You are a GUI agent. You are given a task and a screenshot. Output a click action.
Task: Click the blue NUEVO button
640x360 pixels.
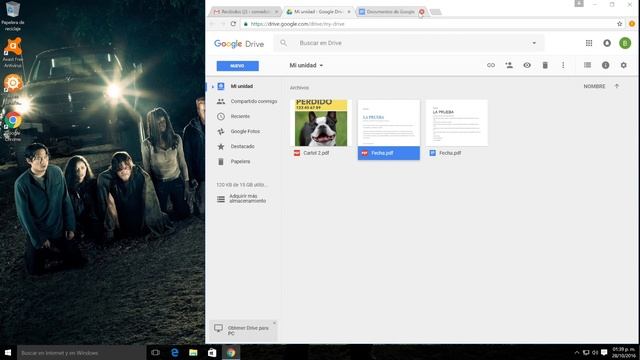pos(238,66)
